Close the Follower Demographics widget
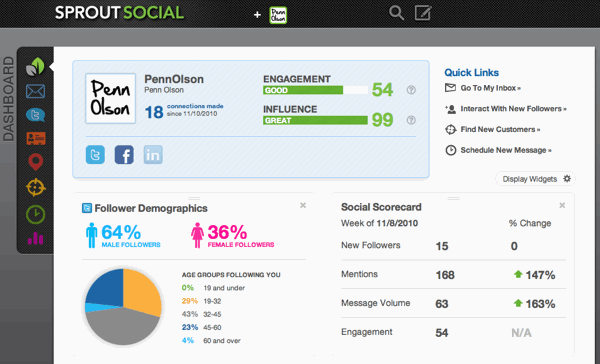Viewport: 600px width, 364px height. coord(303,206)
